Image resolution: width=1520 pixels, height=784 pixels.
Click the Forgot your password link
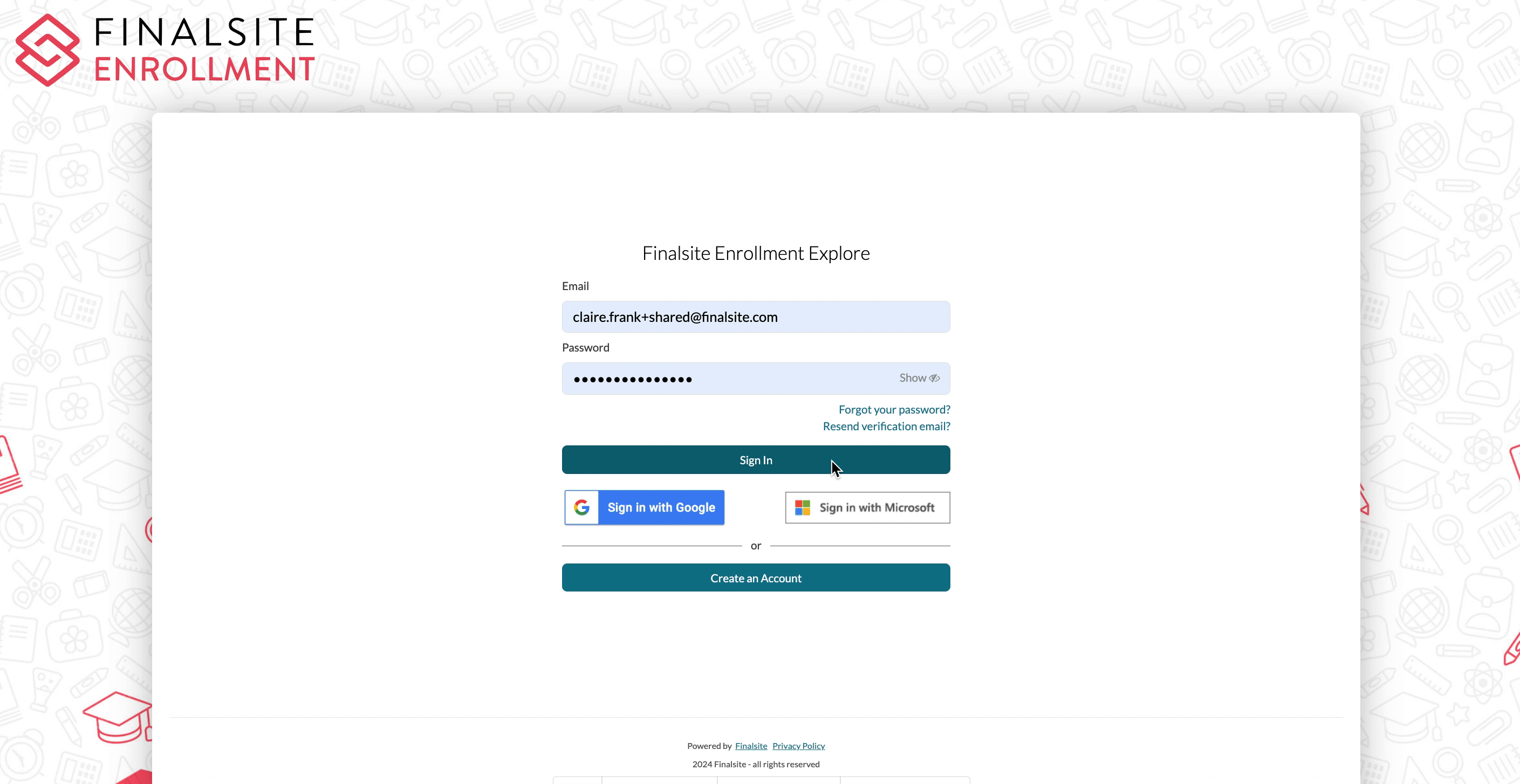tap(894, 409)
